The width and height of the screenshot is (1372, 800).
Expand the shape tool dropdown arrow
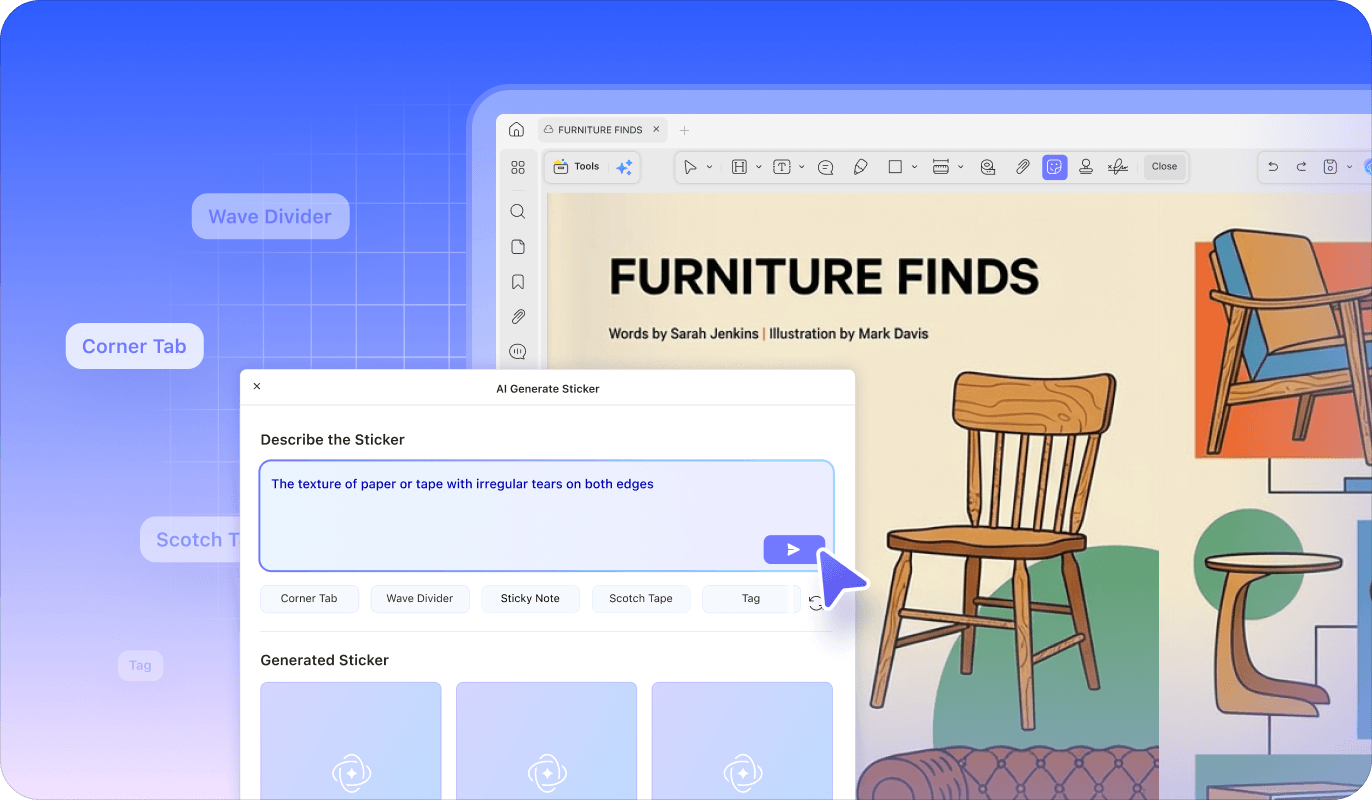coord(914,167)
